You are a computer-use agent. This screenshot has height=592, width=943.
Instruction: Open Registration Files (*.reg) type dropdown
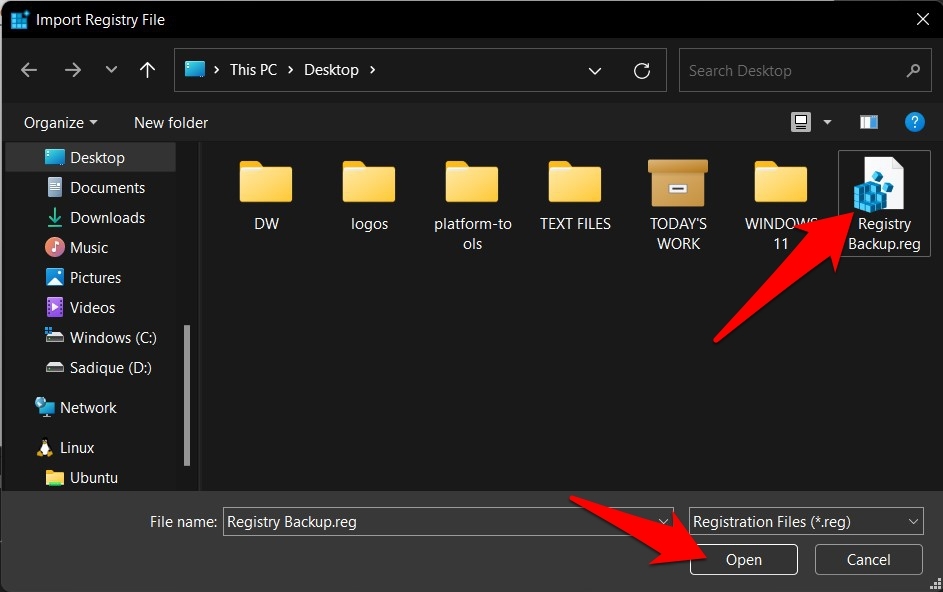click(806, 522)
